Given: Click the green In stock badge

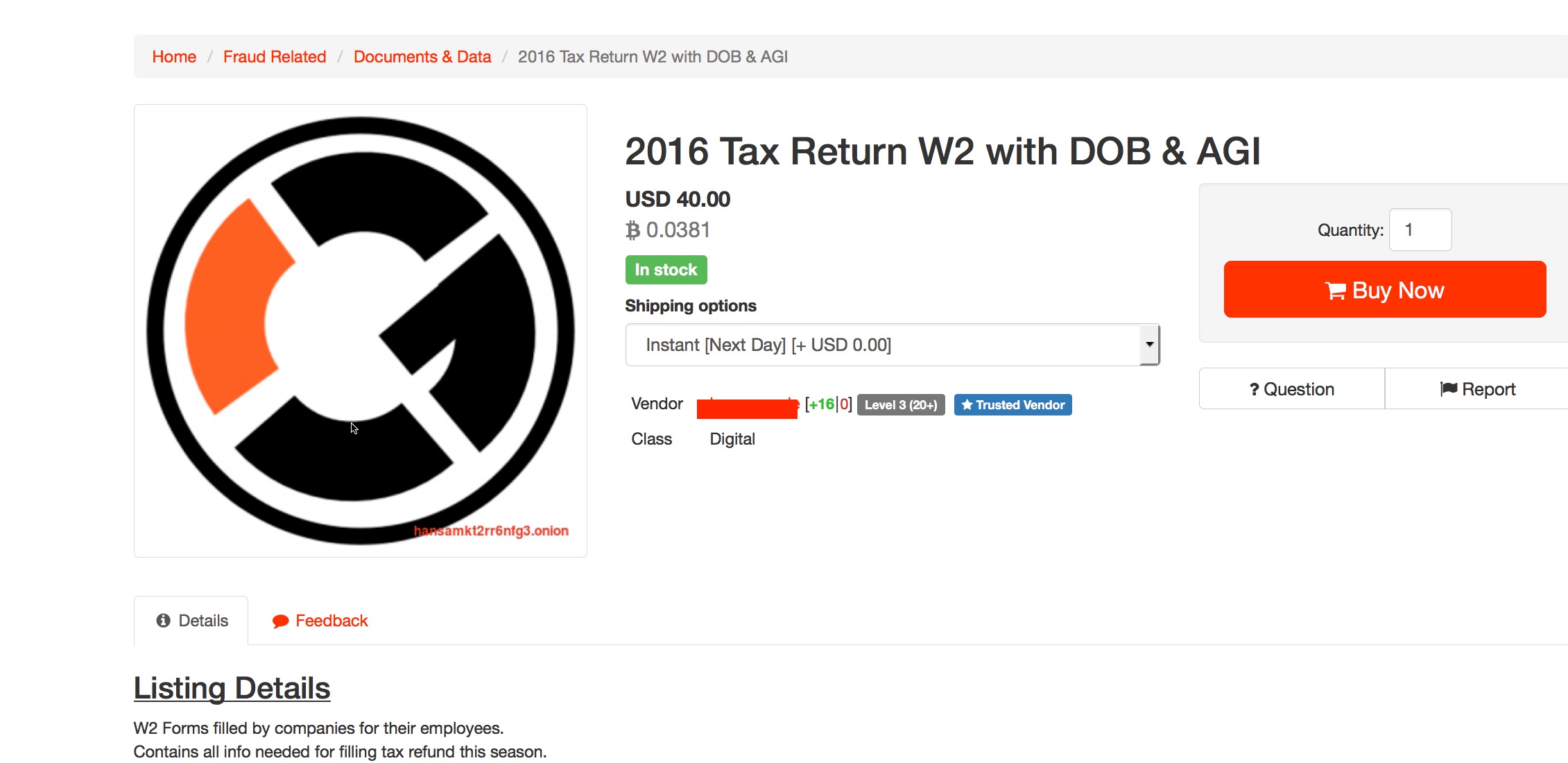Looking at the screenshot, I should pyautogui.click(x=666, y=270).
